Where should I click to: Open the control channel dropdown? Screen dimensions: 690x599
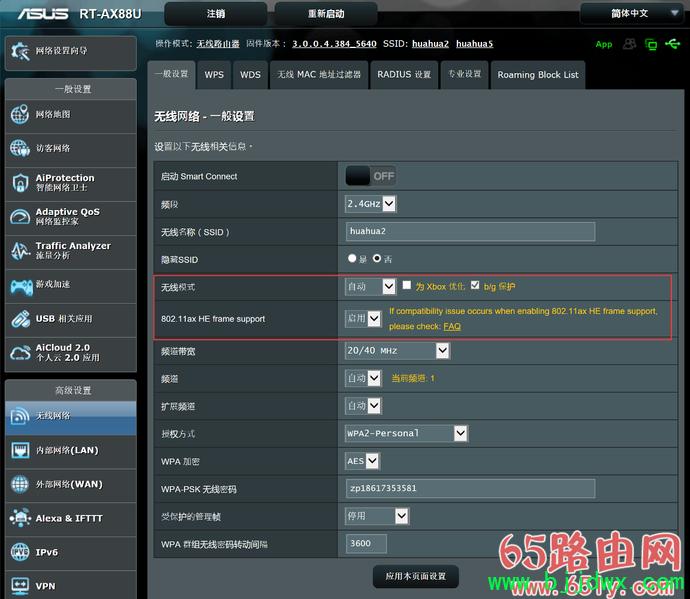click(x=363, y=378)
